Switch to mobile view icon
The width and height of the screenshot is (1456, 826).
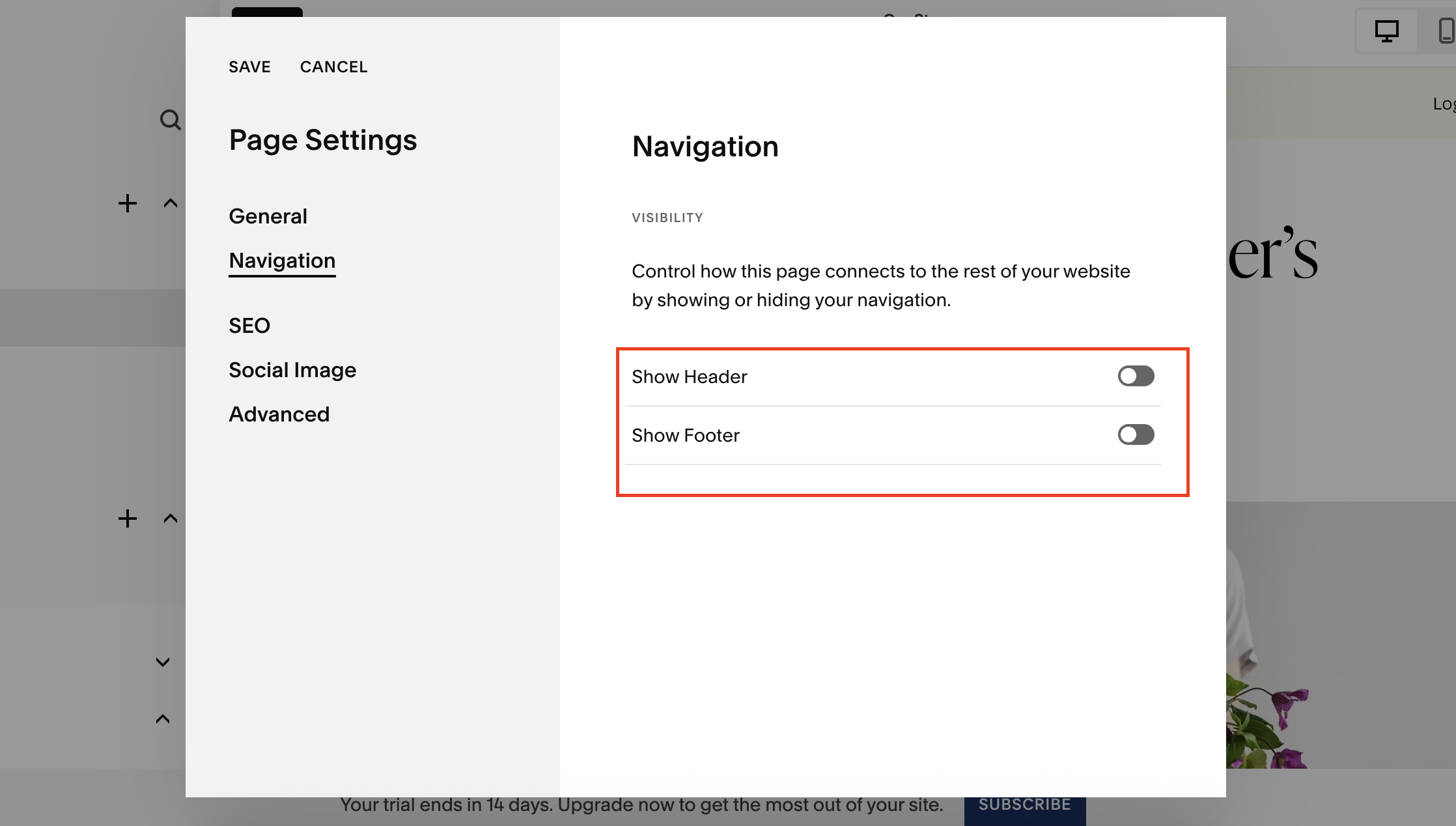pyautogui.click(x=1446, y=31)
